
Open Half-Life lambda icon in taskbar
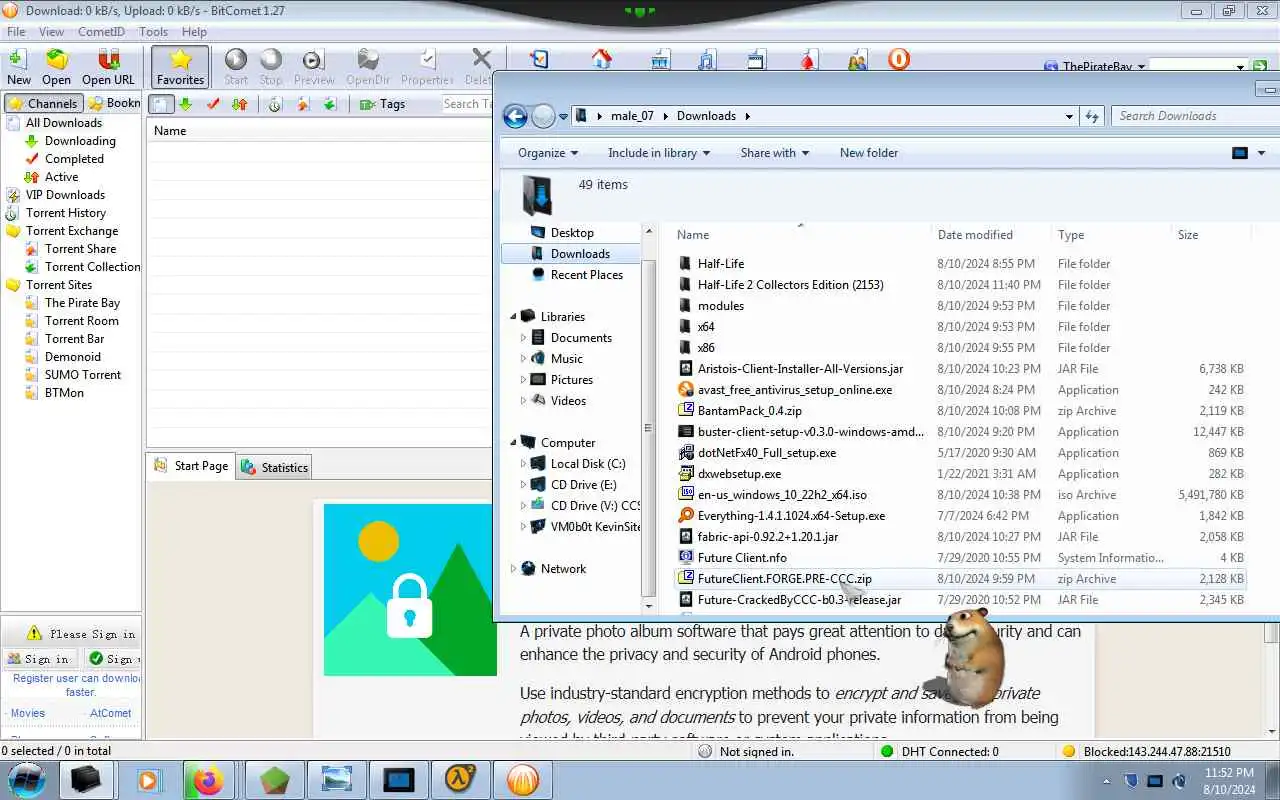[x=459, y=779]
